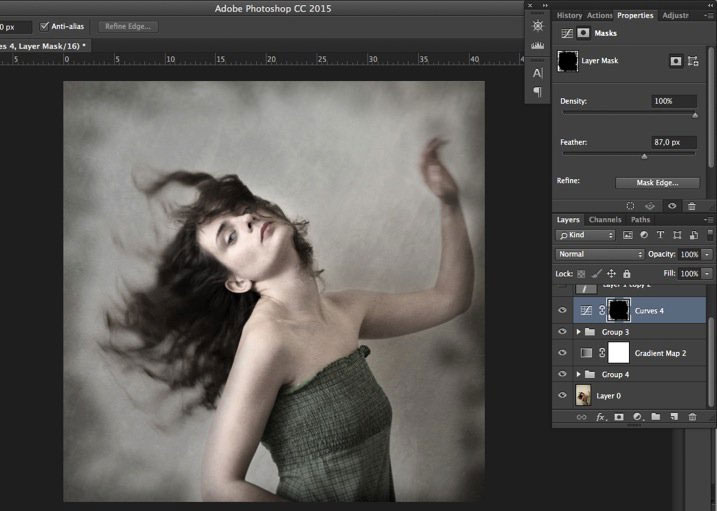717x511 pixels.
Task: Switch to the Channels tab
Action: (604, 219)
